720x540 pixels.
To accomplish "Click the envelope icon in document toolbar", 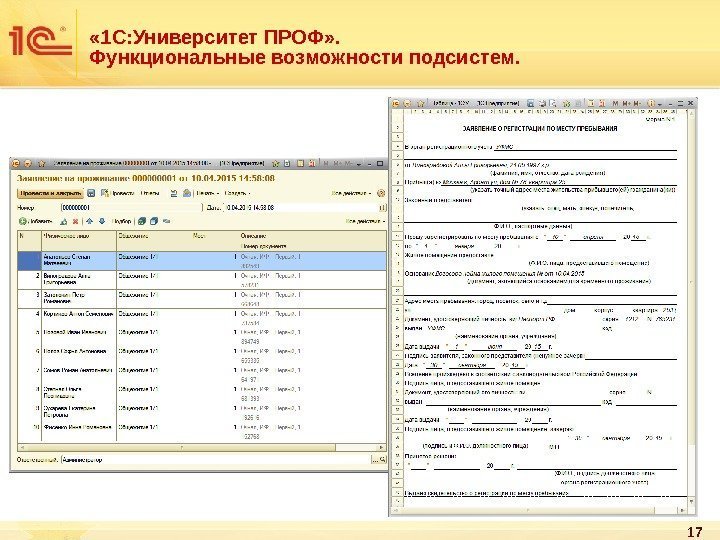I will coord(187,193).
